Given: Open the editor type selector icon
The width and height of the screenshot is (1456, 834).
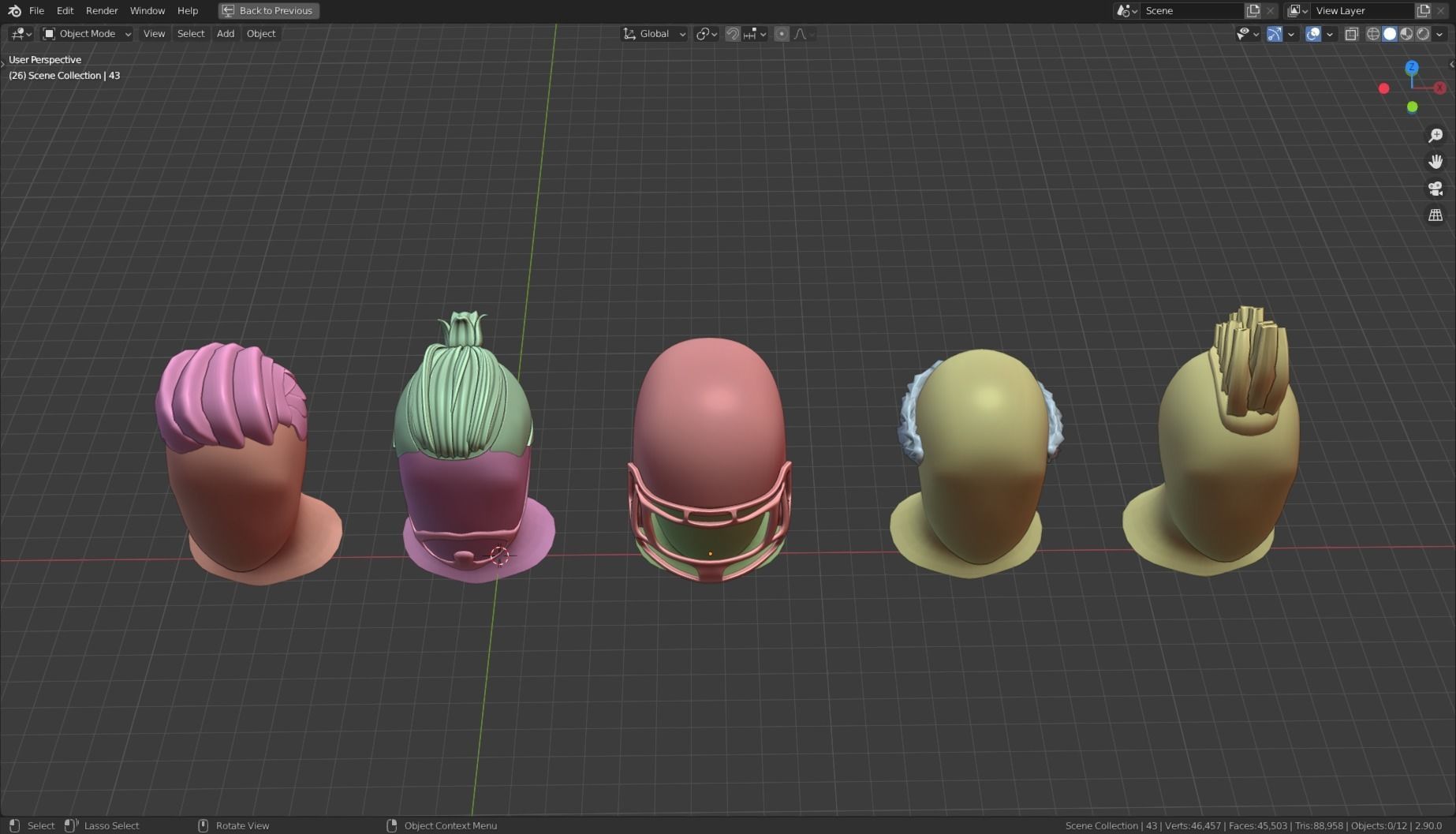Looking at the screenshot, I should point(21,34).
